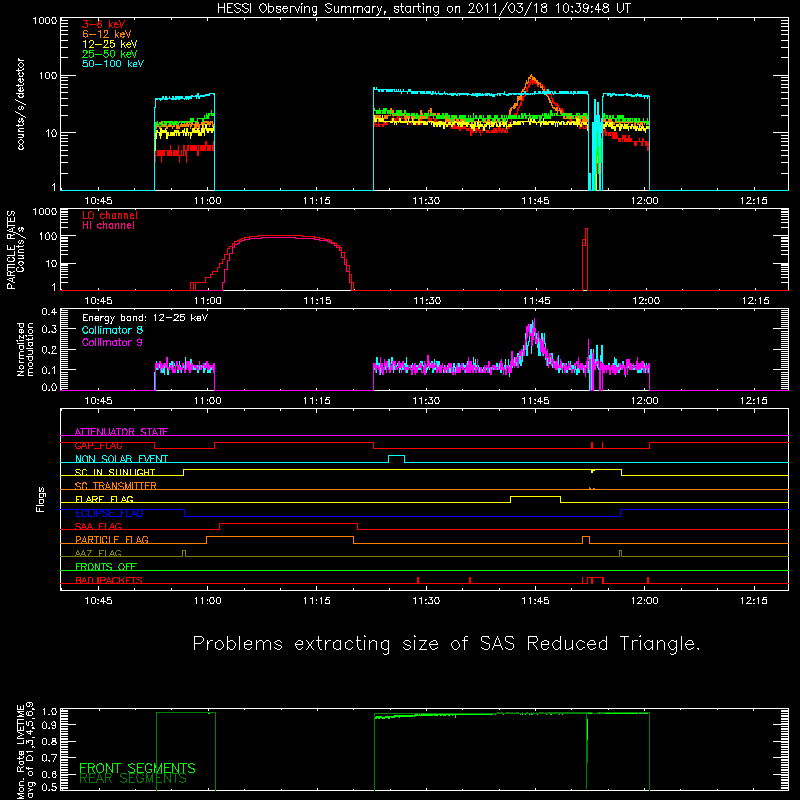
Task: Click the SAA_FLAG label
Action: coord(98,527)
